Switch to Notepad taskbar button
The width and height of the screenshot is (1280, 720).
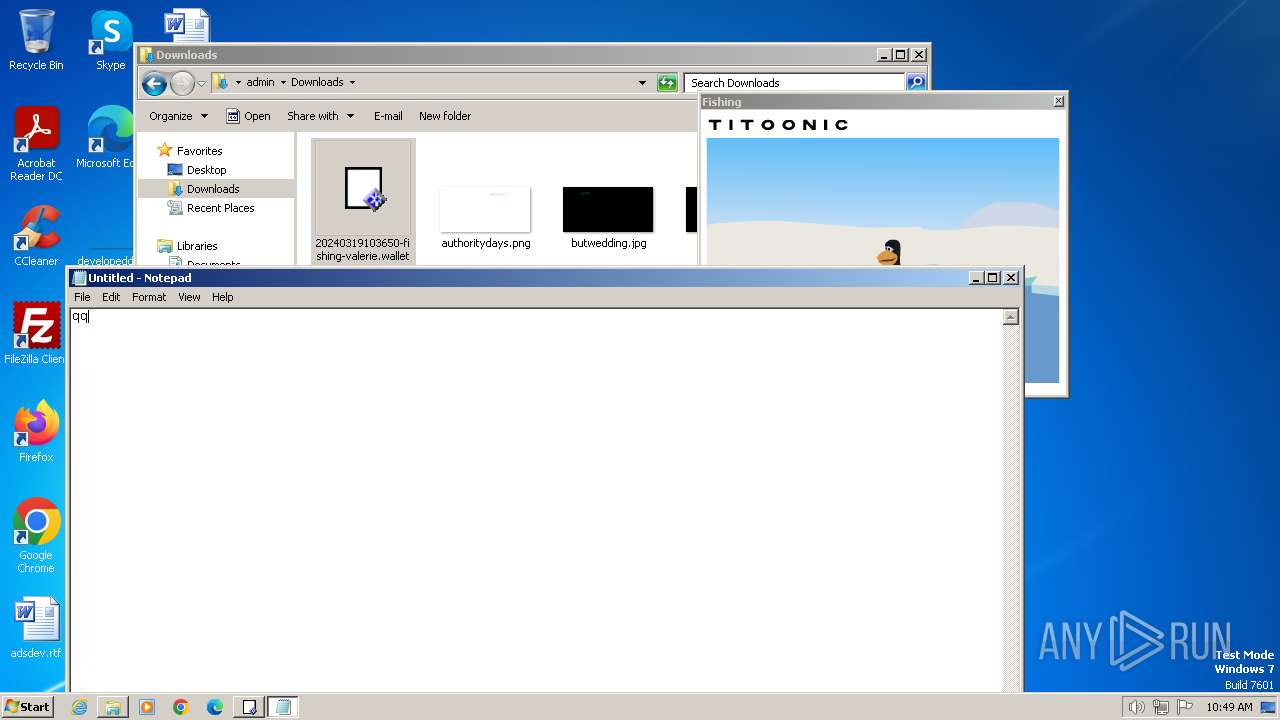(x=283, y=707)
